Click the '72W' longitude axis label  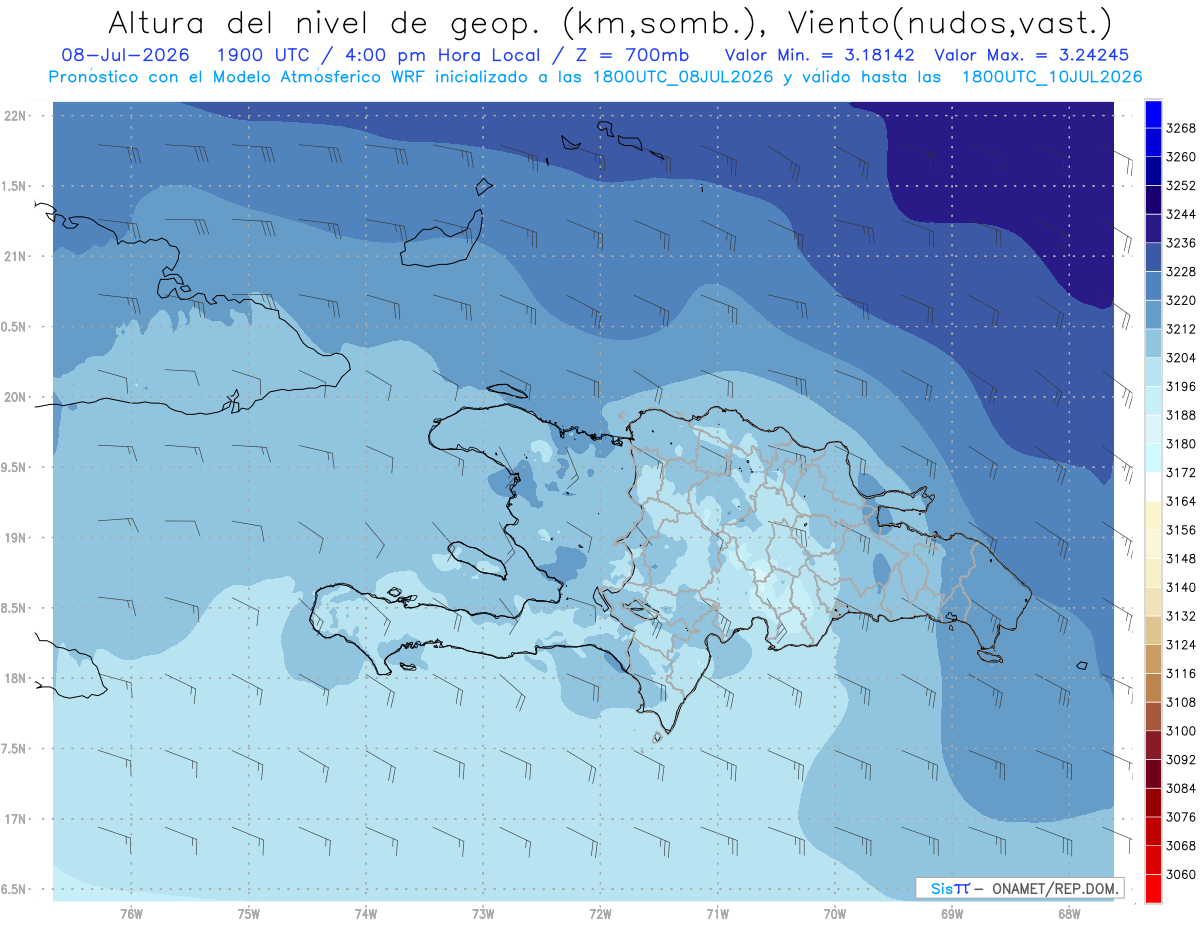tap(600, 914)
